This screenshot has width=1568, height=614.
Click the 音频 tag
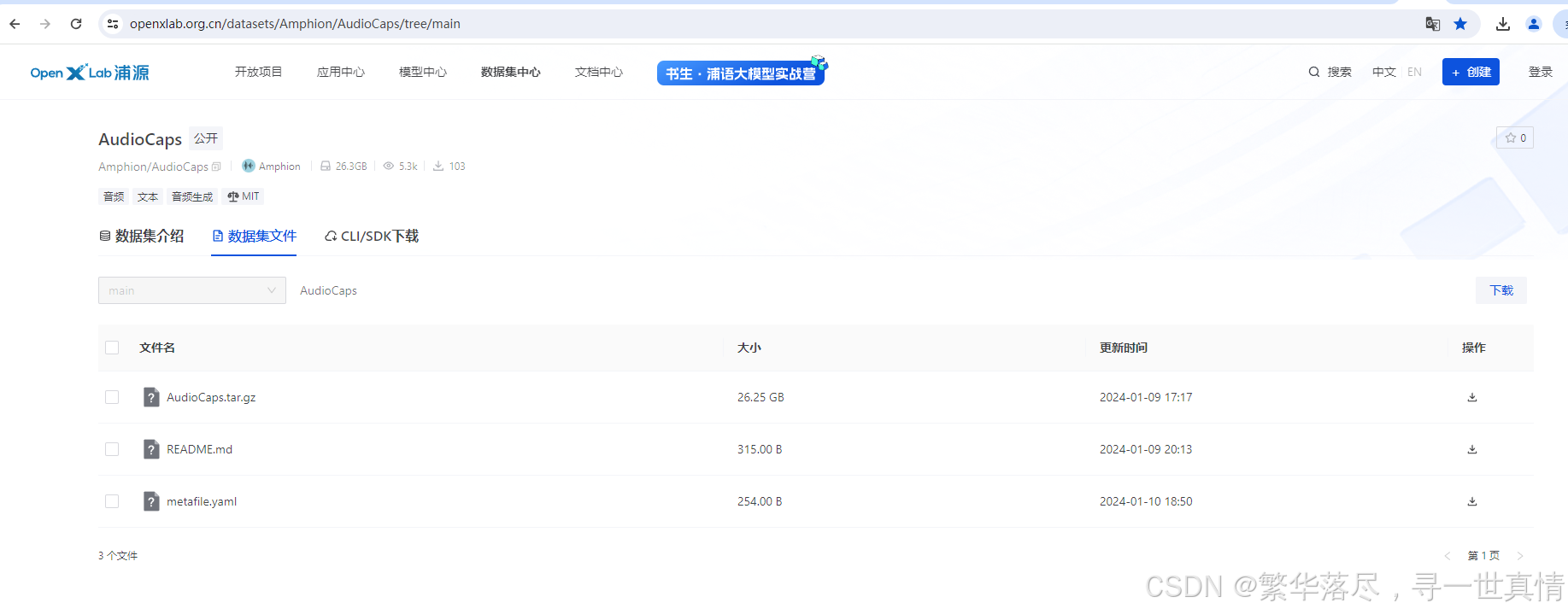click(x=114, y=196)
